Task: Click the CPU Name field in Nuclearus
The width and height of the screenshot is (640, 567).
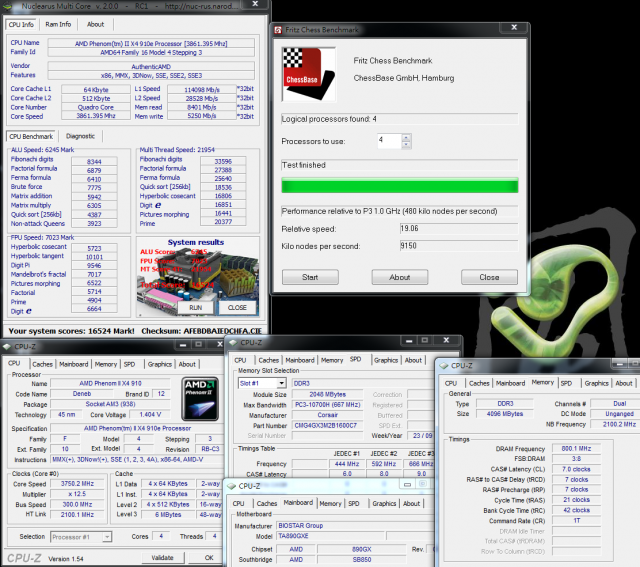Action: pyautogui.click(x=151, y=43)
